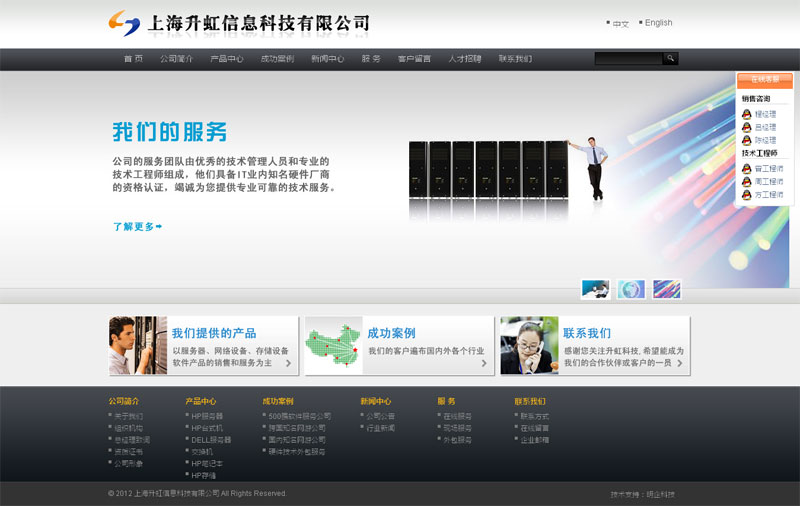Open 服务 in the navigation bar
The image size is (800, 506).
[x=371, y=59]
